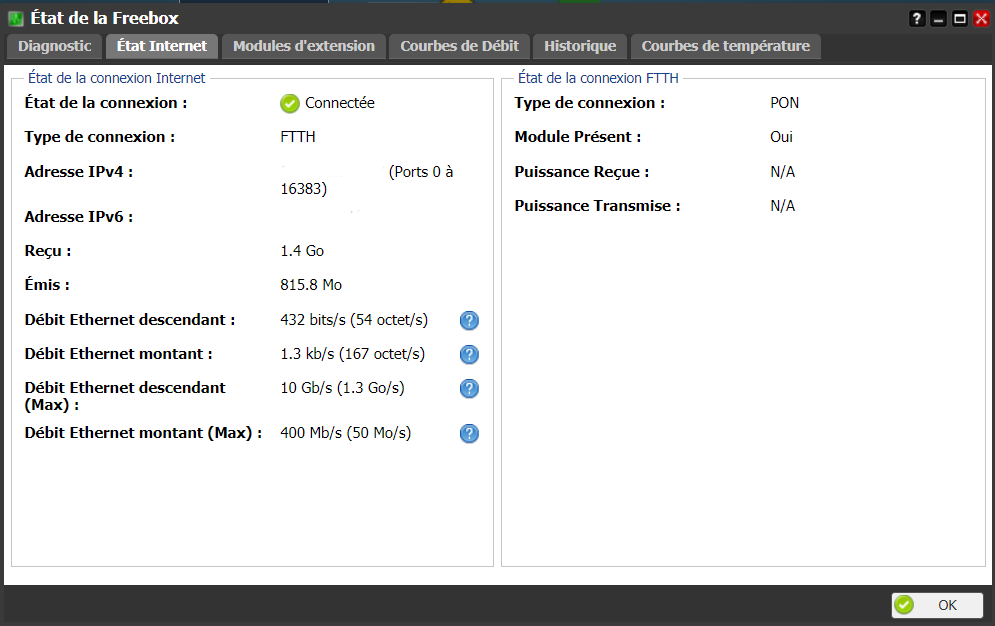Image resolution: width=995 pixels, height=626 pixels.
Task: Click the Émis label
Action: (x=47, y=285)
